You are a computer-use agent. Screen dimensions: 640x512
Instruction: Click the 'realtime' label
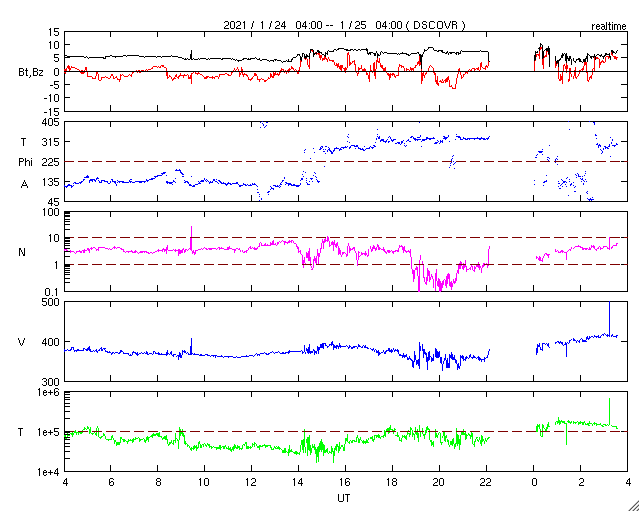[609, 27]
